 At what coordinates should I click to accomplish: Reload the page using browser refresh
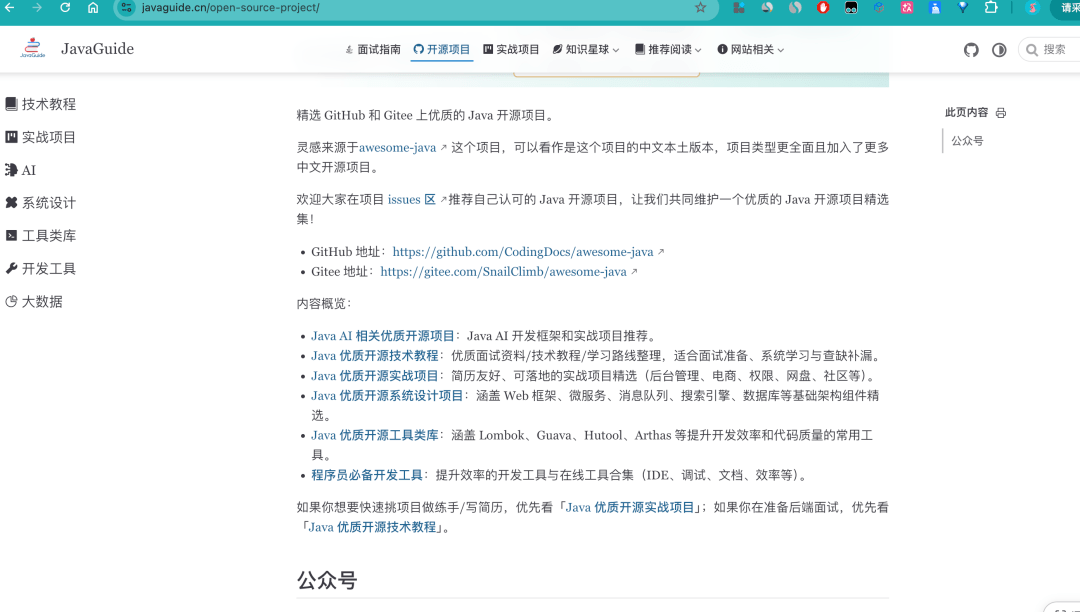65,8
